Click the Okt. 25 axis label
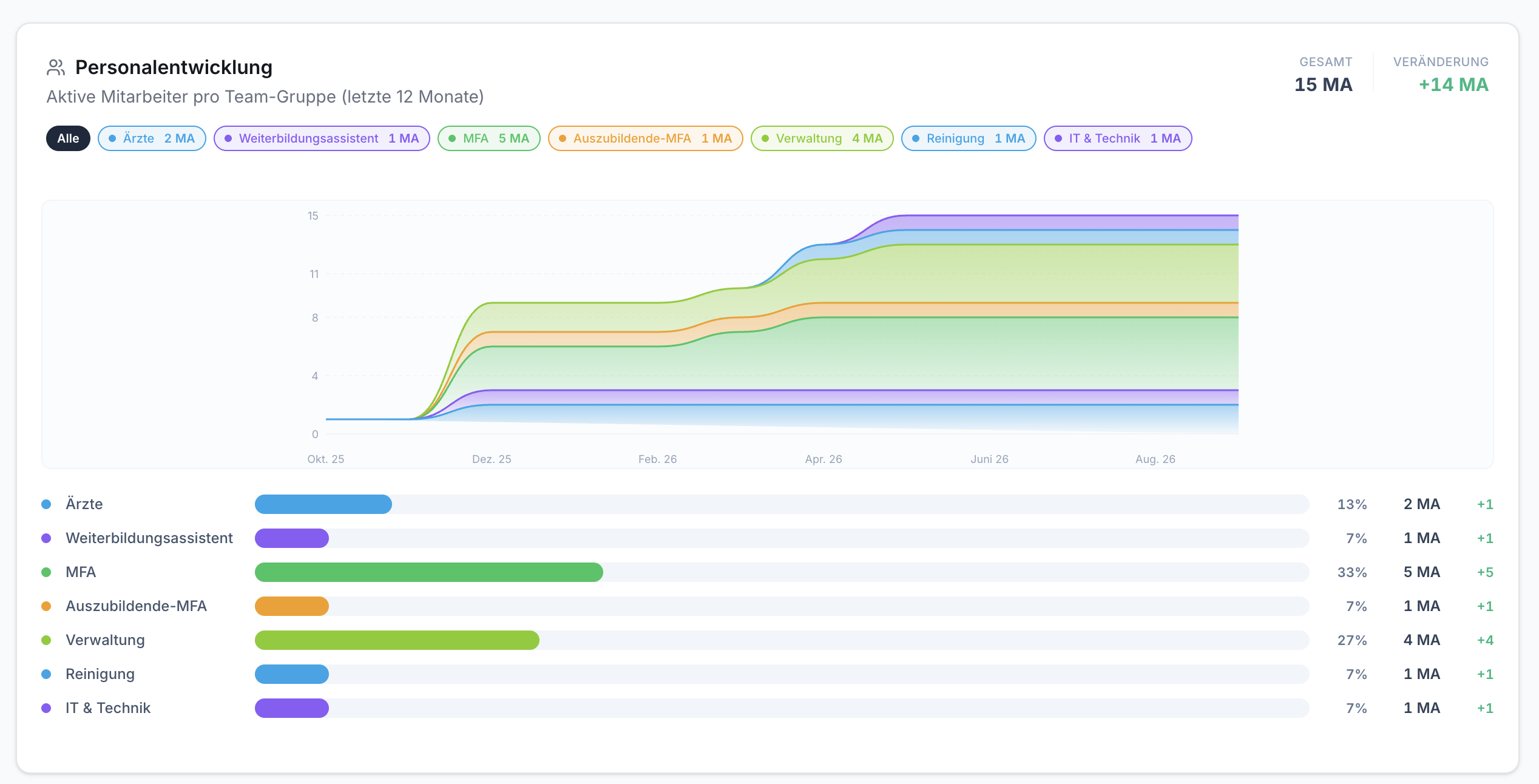Image resolution: width=1539 pixels, height=784 pixels. [x=326, y=459]
